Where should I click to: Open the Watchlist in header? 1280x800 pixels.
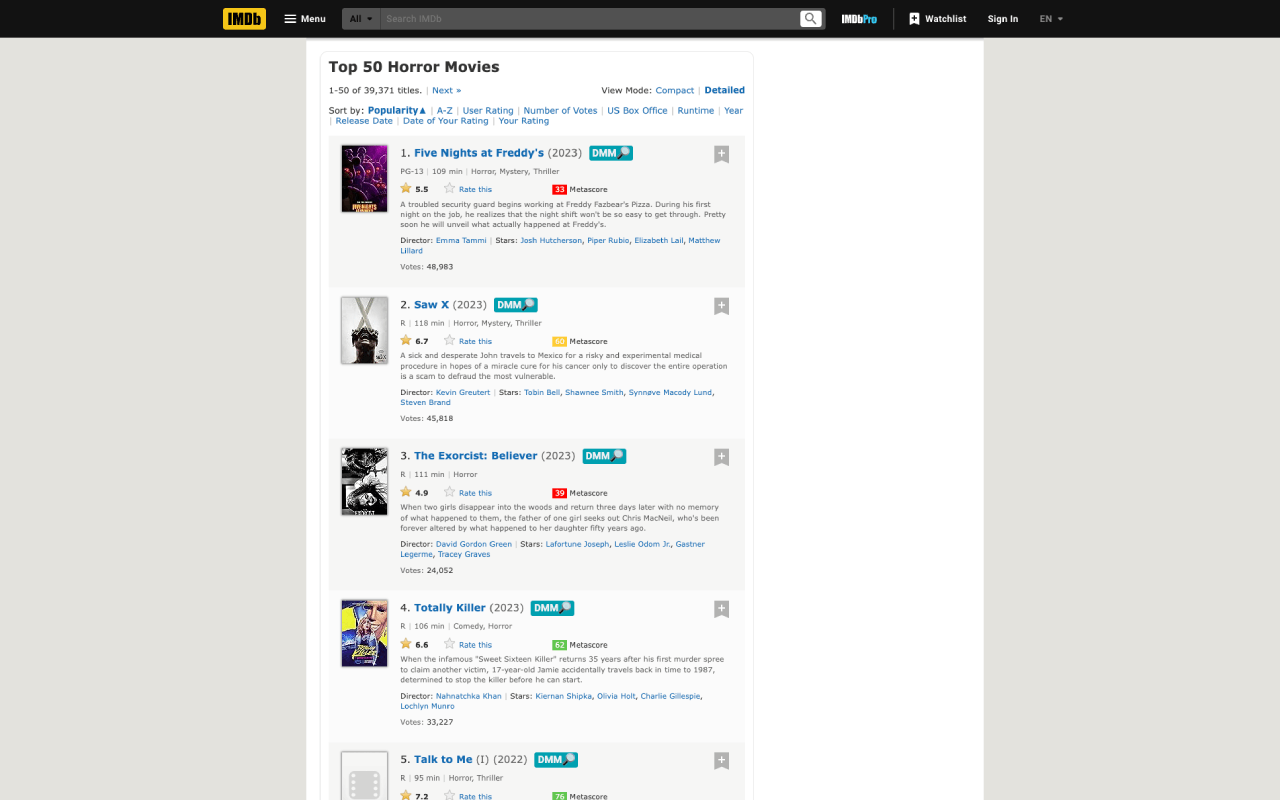[x=938, y=19]
